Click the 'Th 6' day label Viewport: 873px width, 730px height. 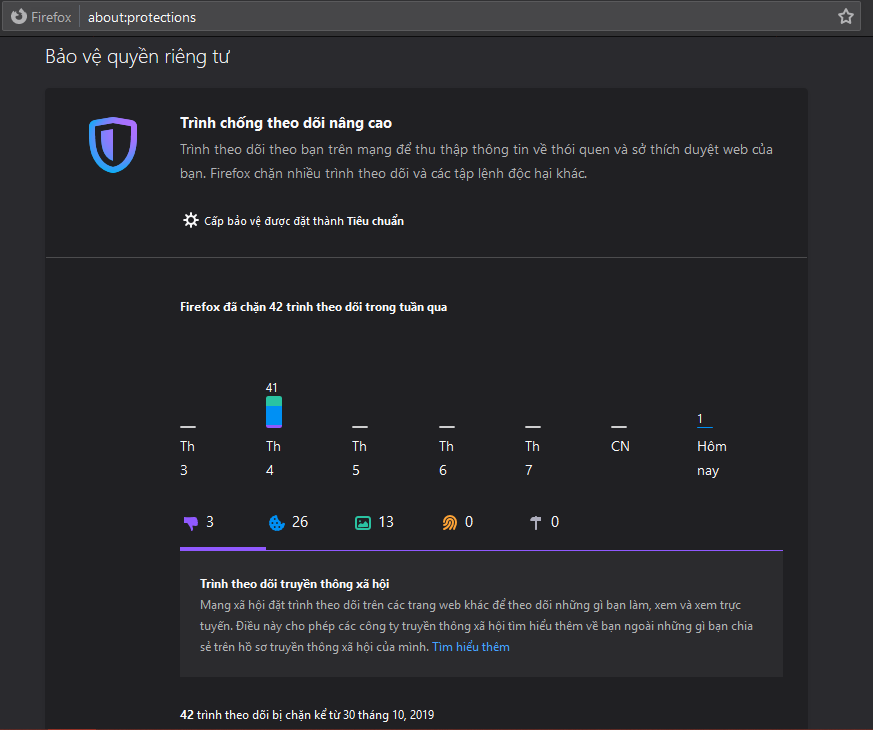pos(446,458)
